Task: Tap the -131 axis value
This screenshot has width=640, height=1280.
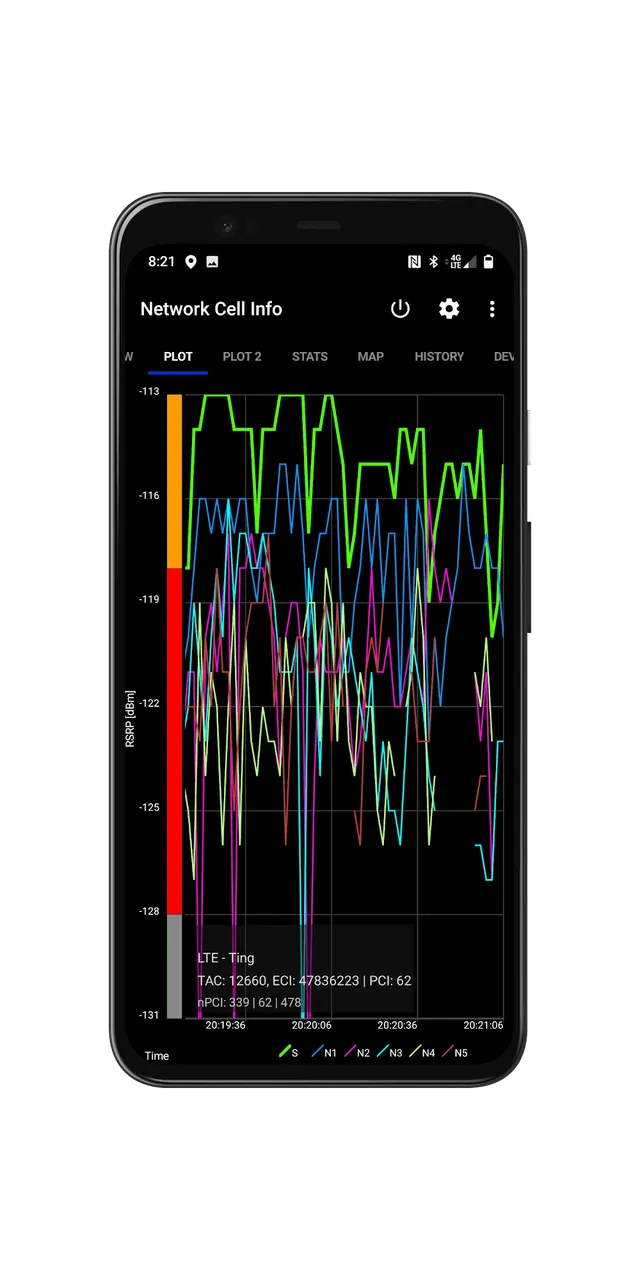Action: (x=148, y=1015)
